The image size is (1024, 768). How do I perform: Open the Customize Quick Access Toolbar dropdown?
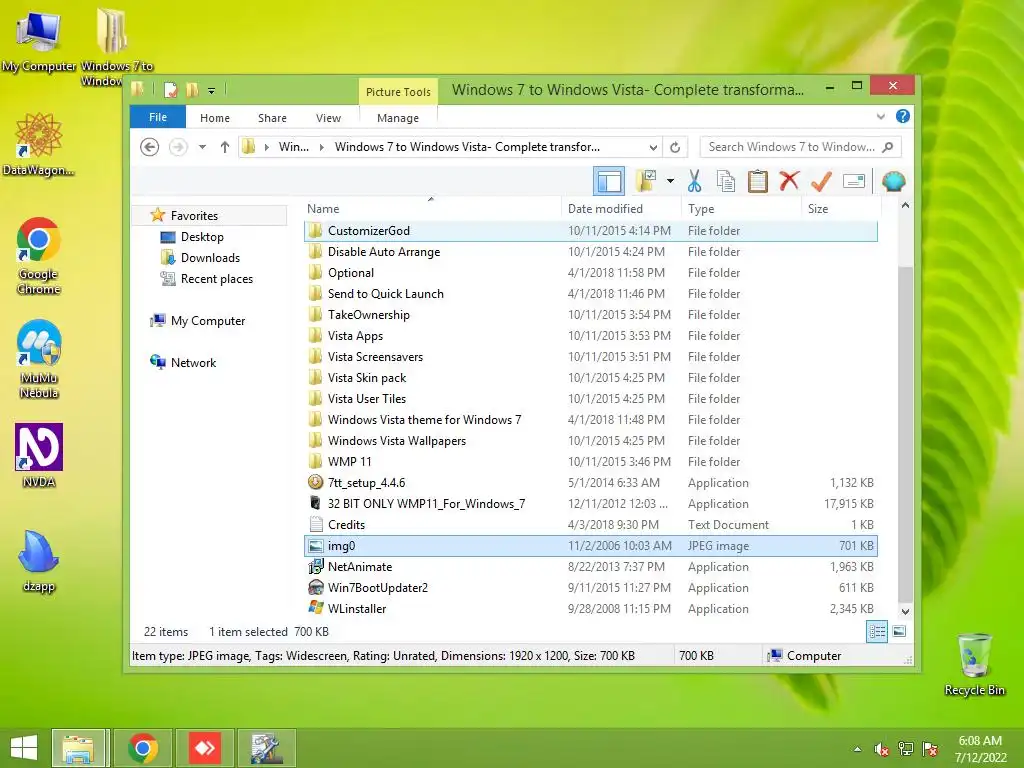[x=212, y=91]
